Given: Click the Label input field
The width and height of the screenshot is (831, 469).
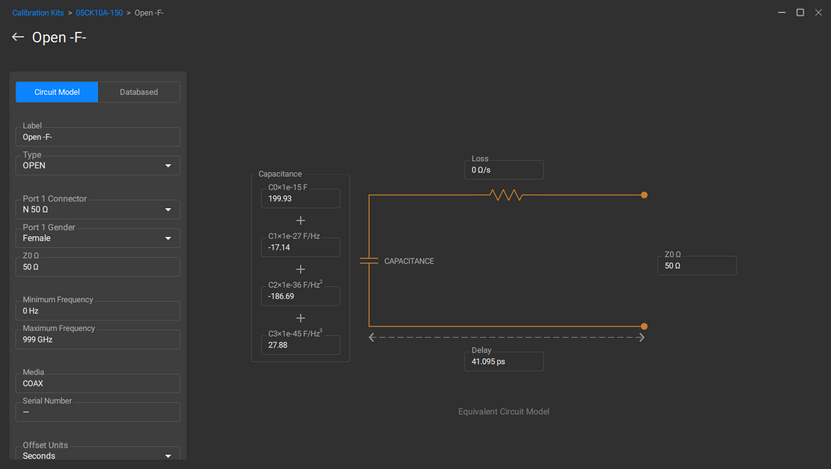Looking at the screenshot, I should point(100,137).
